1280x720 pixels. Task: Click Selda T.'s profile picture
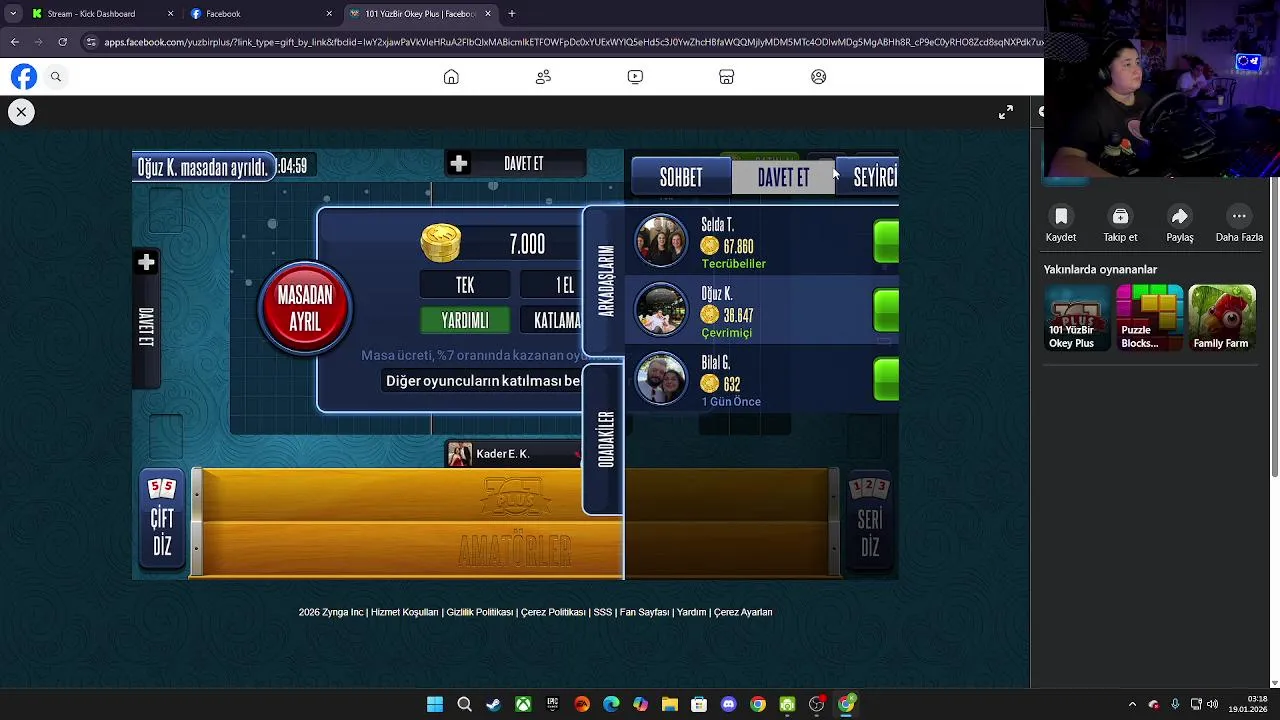[x=661, y=241]
